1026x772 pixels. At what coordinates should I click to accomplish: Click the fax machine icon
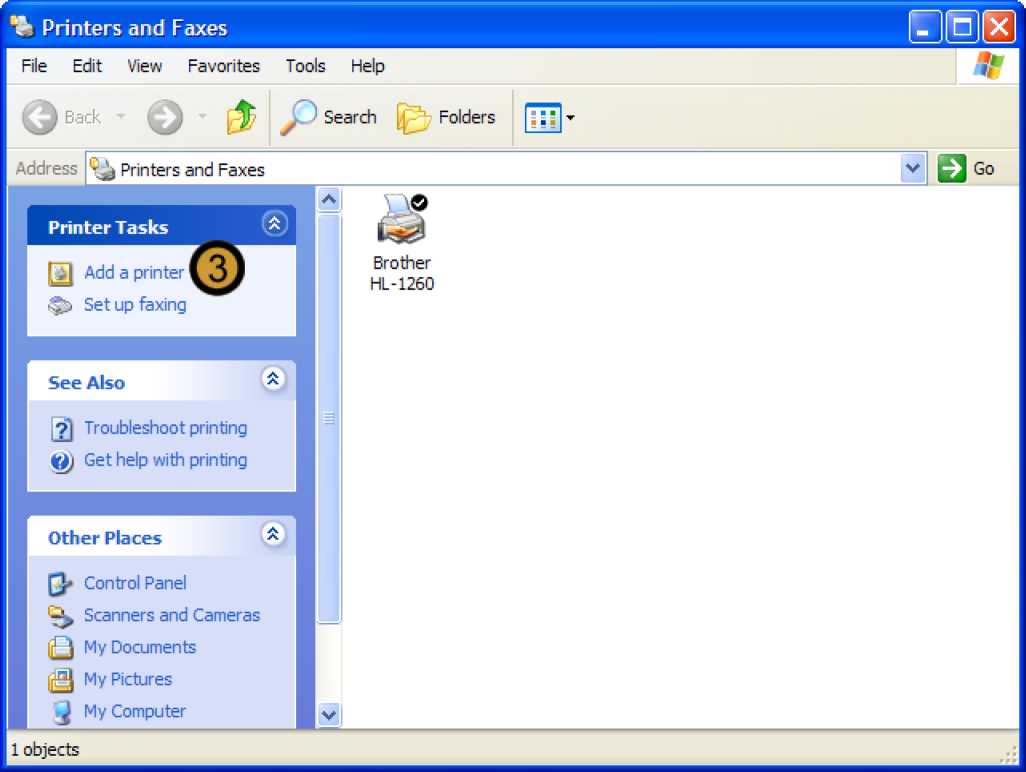click(60, 306)
